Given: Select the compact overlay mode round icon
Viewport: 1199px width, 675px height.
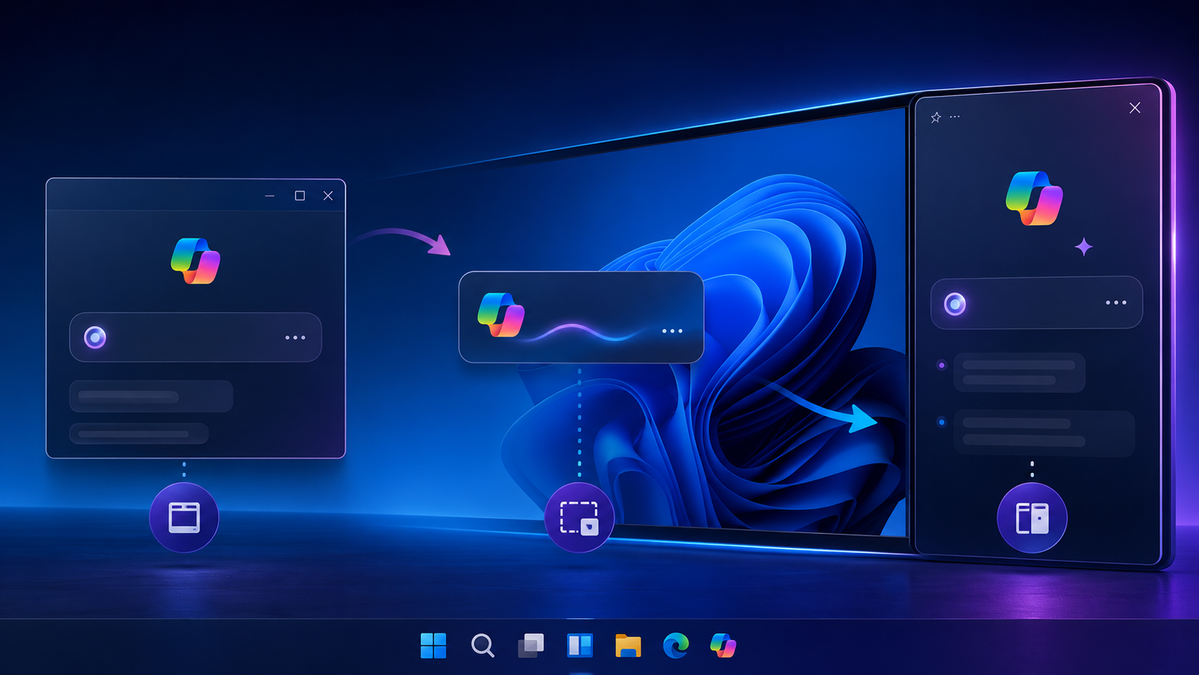Looking at the screenshot, I should [x=579, y=518].
